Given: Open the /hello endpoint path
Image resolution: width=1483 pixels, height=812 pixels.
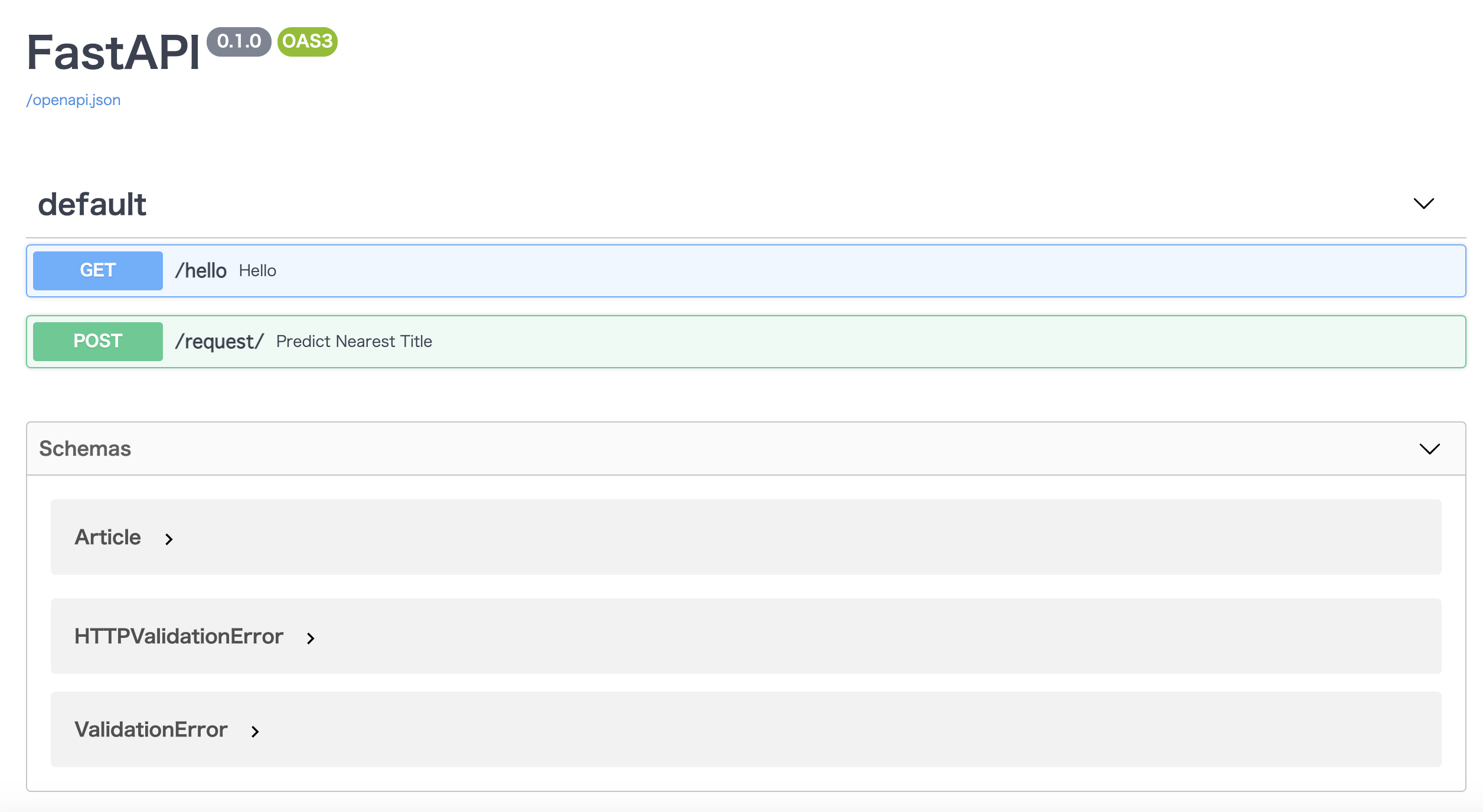Looking at the screenshot, I should coord(201,271).
